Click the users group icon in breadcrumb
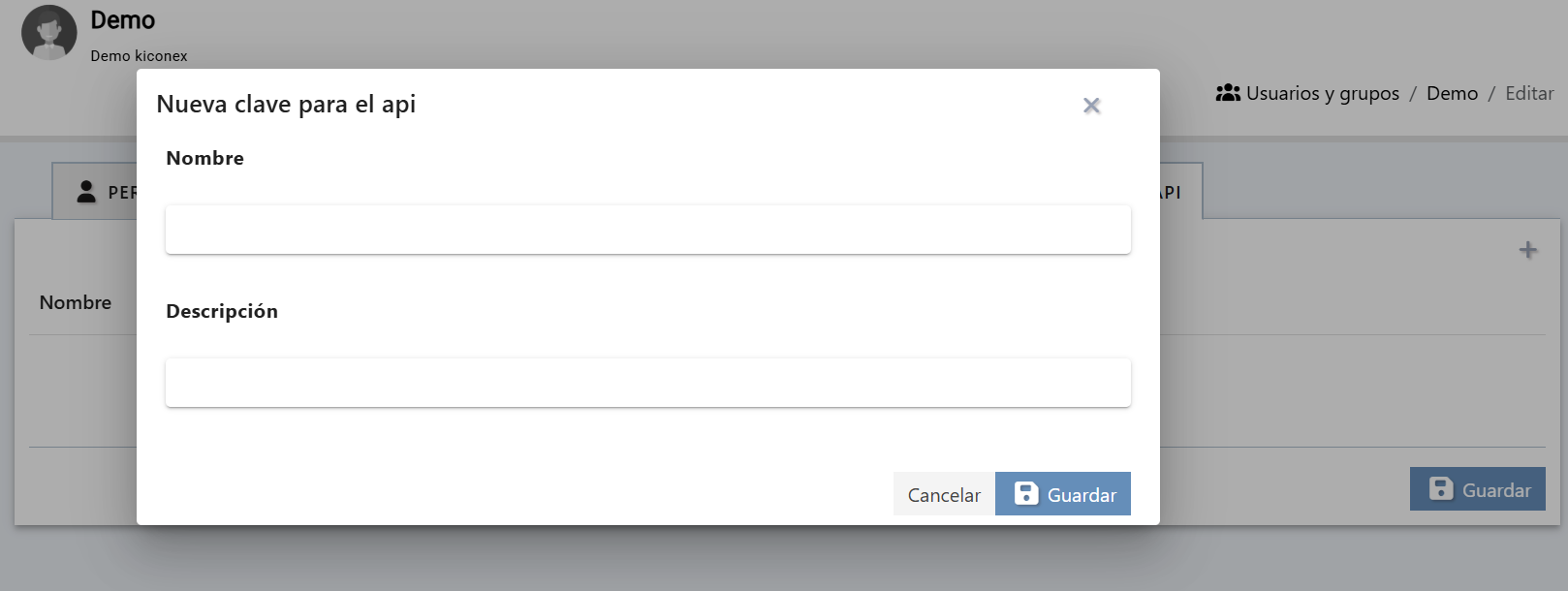1568x591 pixels. click(1228, 93)
